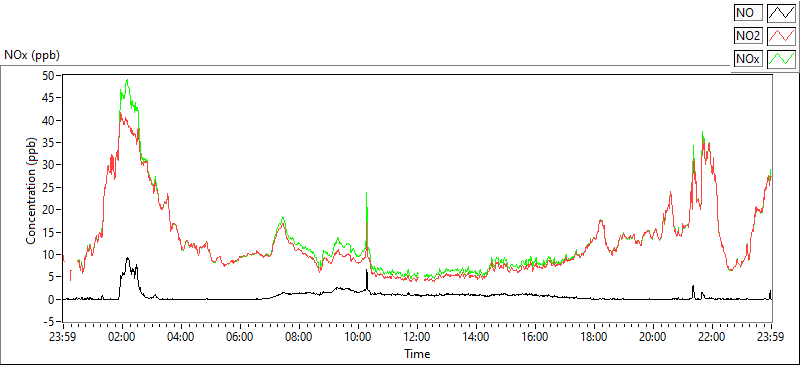Click the green NOx spike after 10:00
This screenshot has width=800, height=365.
pos(366,193)
